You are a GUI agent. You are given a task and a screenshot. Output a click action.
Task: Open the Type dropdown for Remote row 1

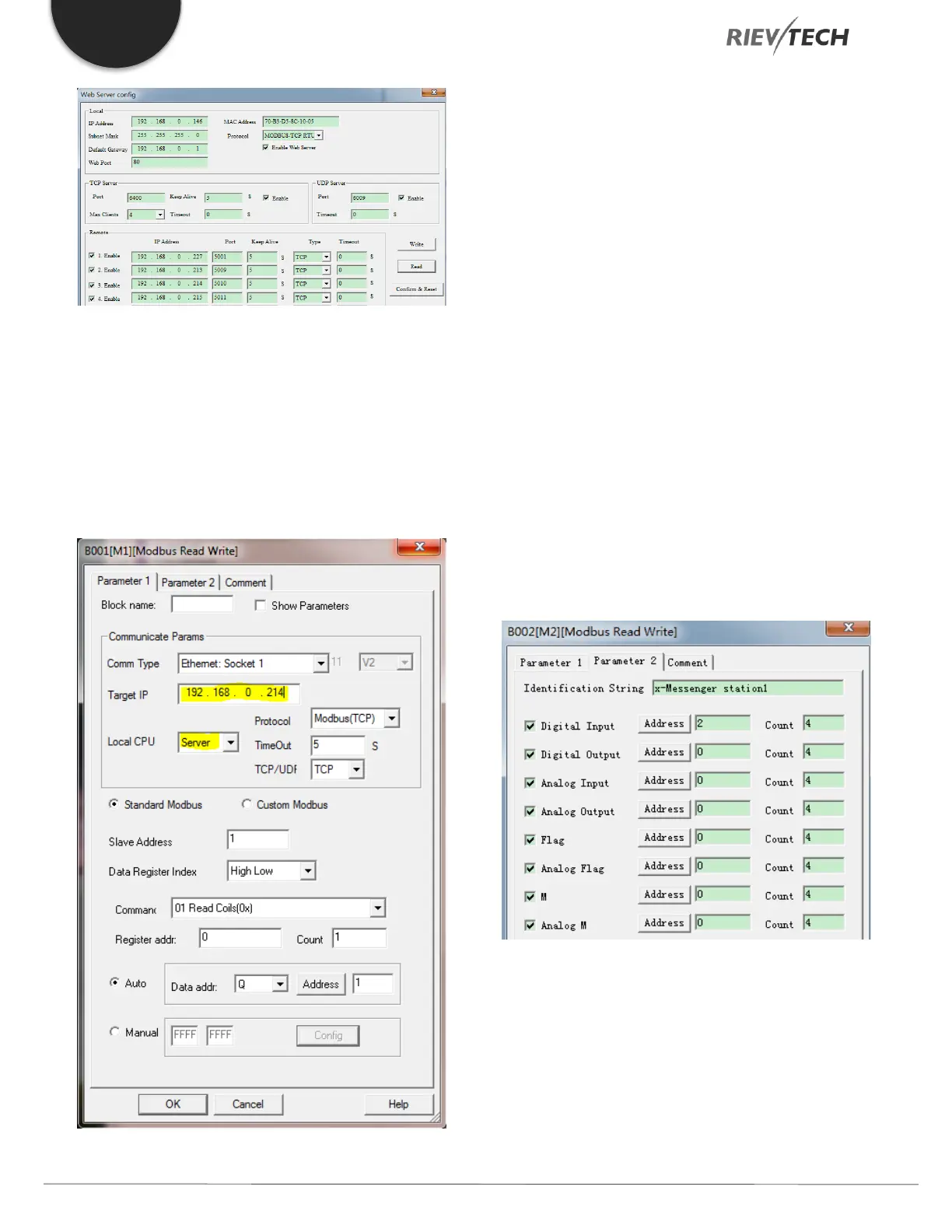[326, 257]
